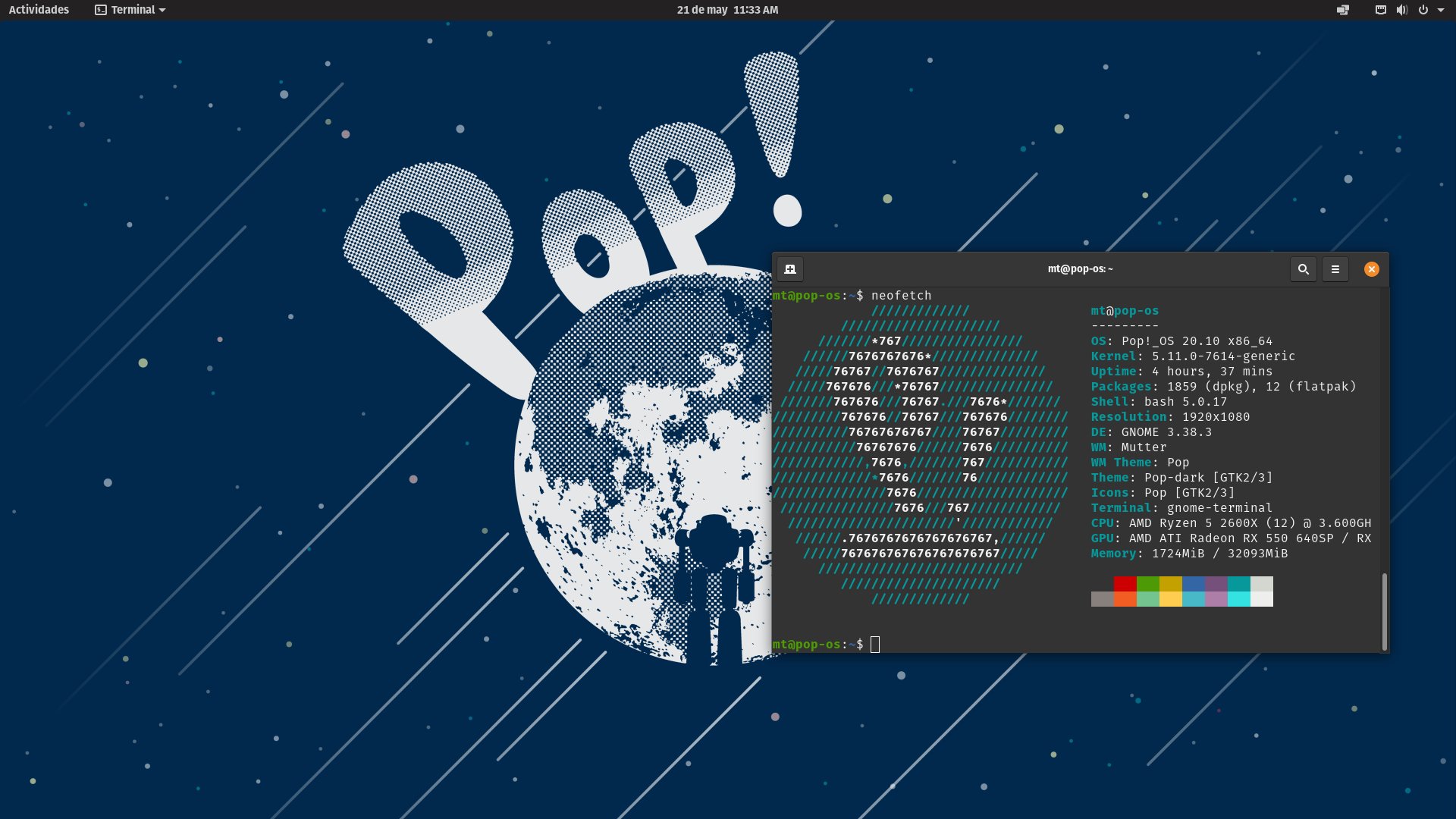Click the bright cyan color block

[1238, 599]
